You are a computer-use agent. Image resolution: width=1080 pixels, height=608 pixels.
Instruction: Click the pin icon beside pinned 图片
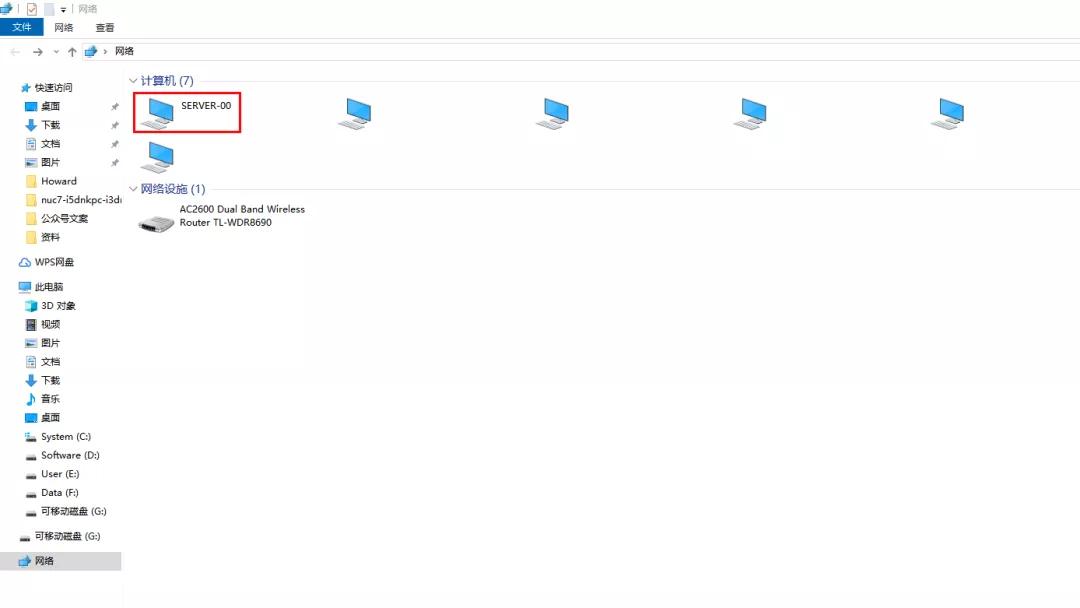(x=114, y=163)
